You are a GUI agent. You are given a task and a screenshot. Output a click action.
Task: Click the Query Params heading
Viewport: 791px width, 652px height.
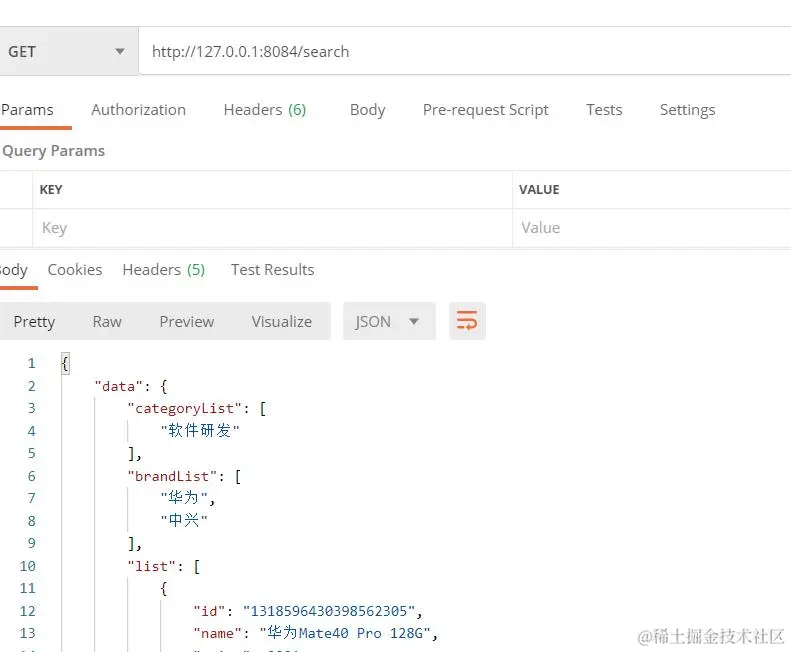pos(53,151)
